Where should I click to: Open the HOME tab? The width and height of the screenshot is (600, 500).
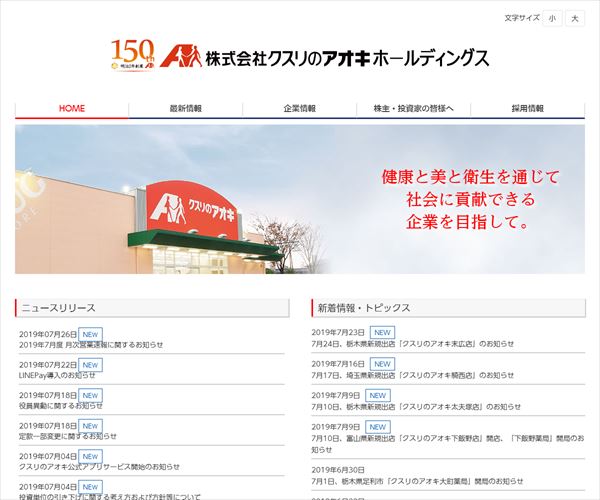pyautogui.click(x=72, y=109)
